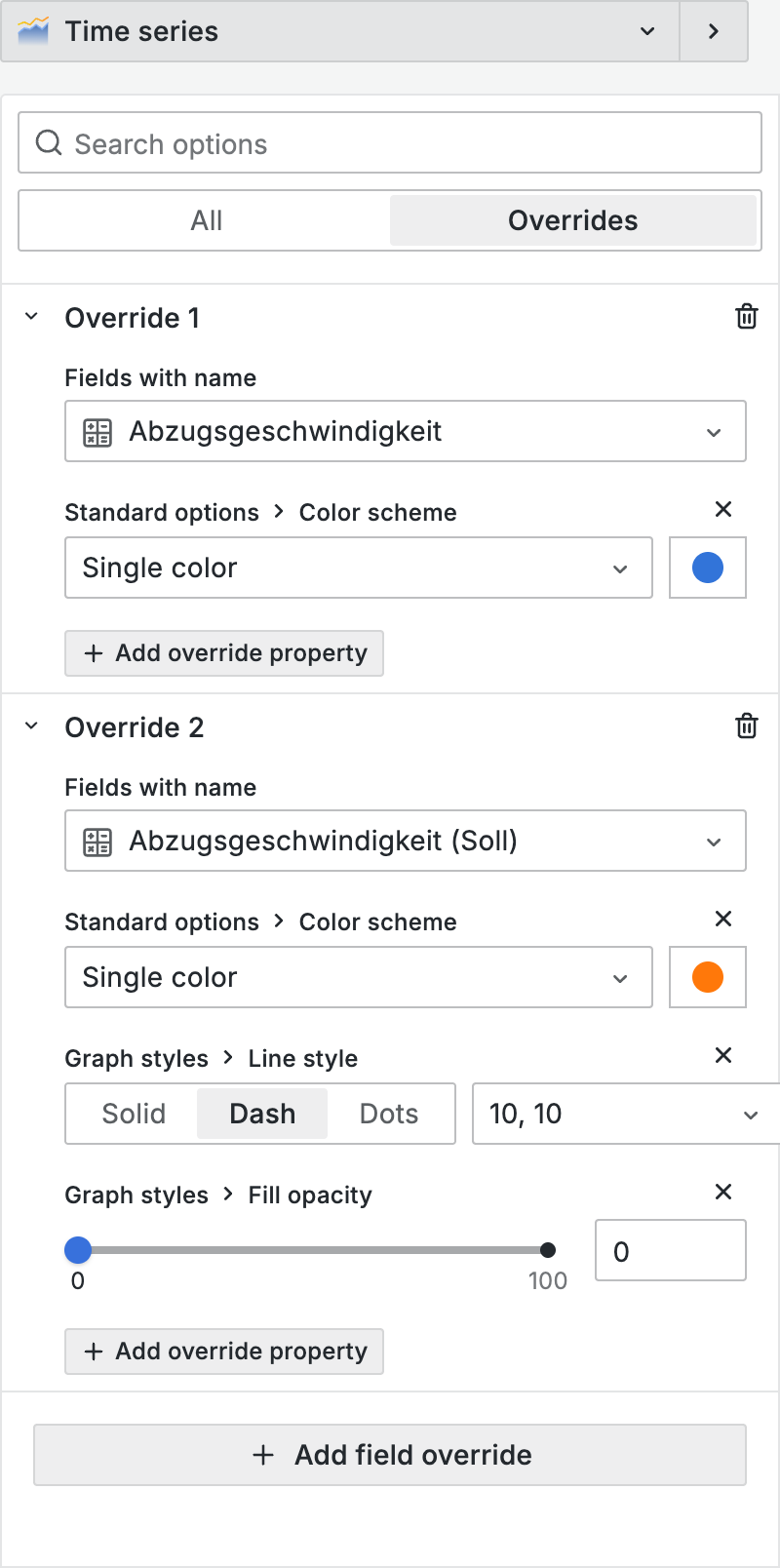
Task: Remove Override 2 color scheme property
Action: point(723,919)
